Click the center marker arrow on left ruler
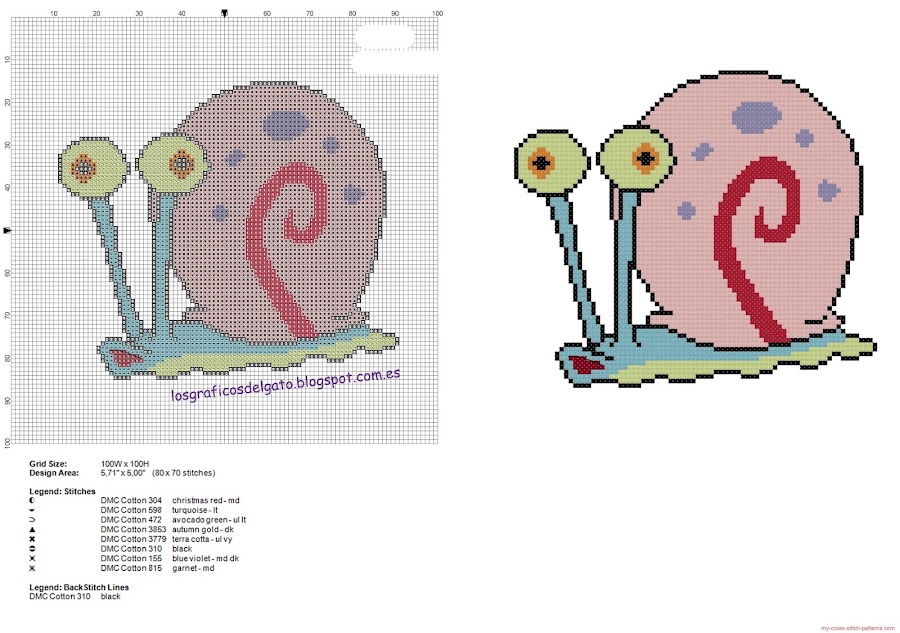The image size is (900, 633). pos(7,230)
